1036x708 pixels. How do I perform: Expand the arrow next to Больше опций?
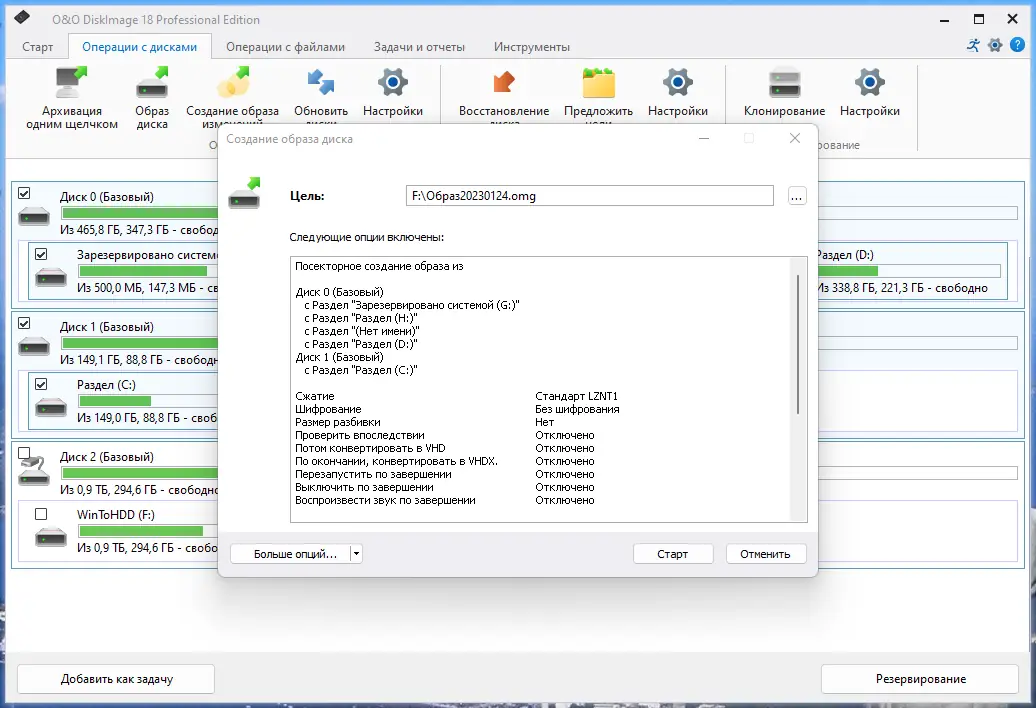tap(356, 553)
